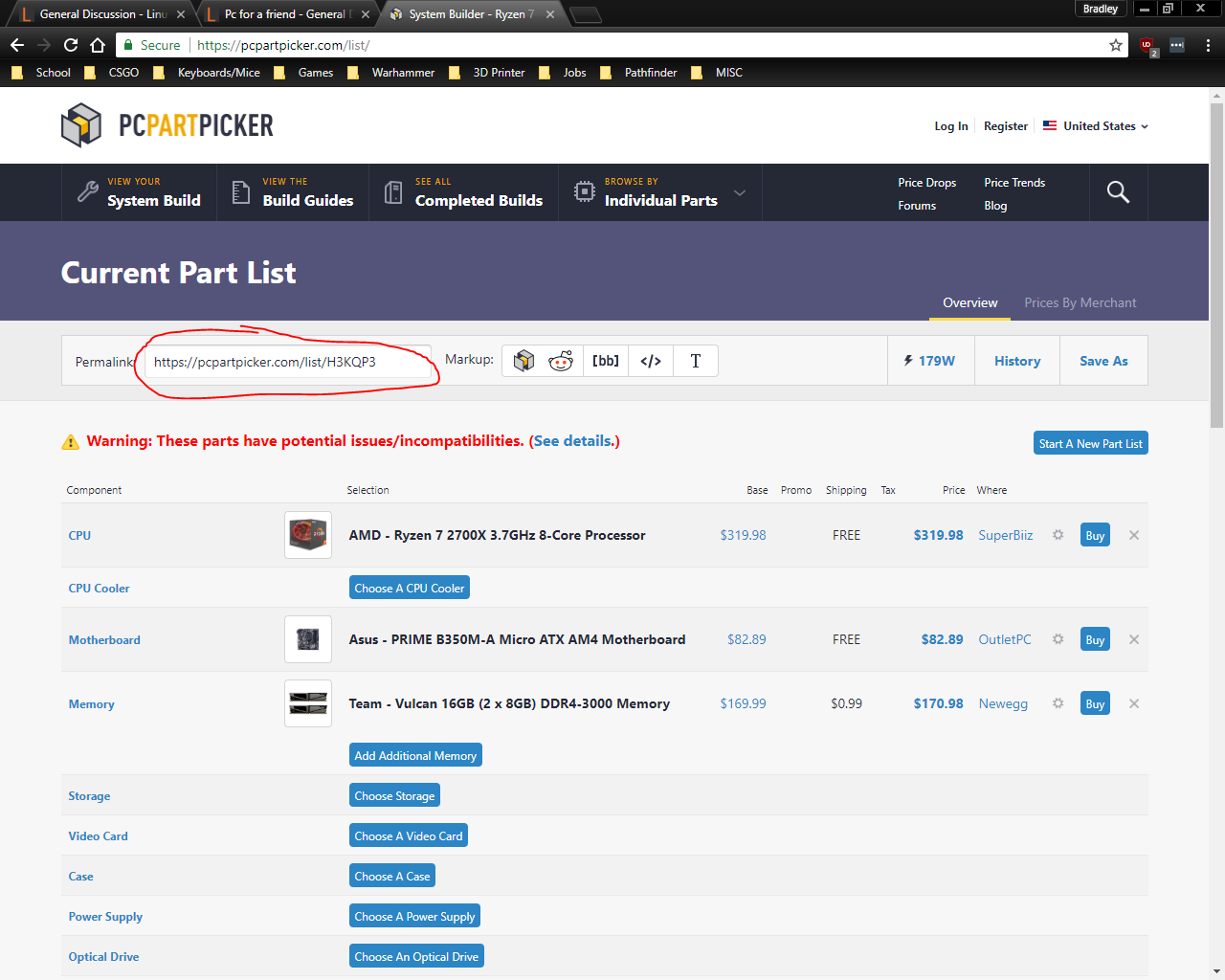Switch to Prices By Merchant tab

1080,303
